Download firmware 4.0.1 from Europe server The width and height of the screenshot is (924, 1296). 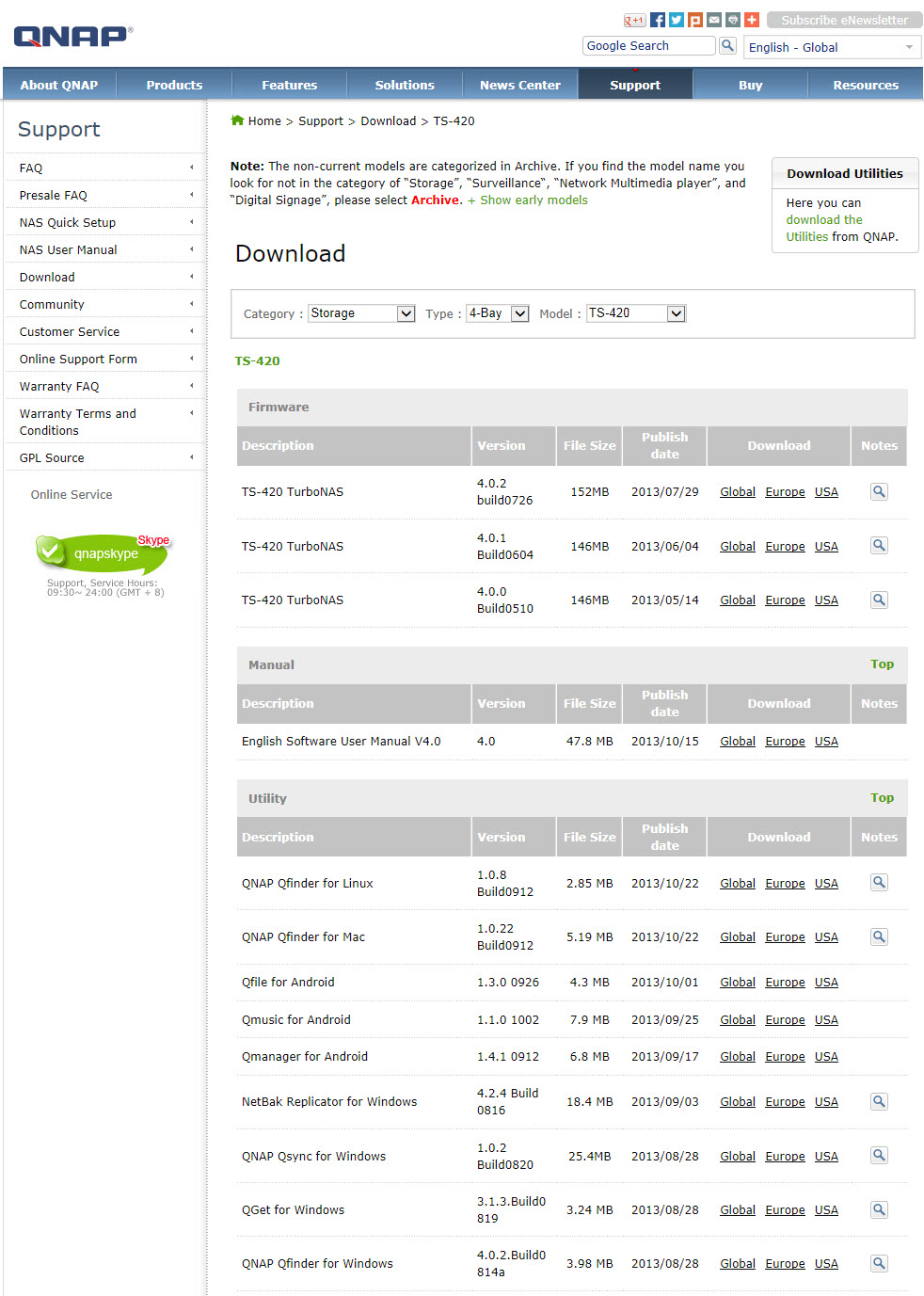point(785,547)
